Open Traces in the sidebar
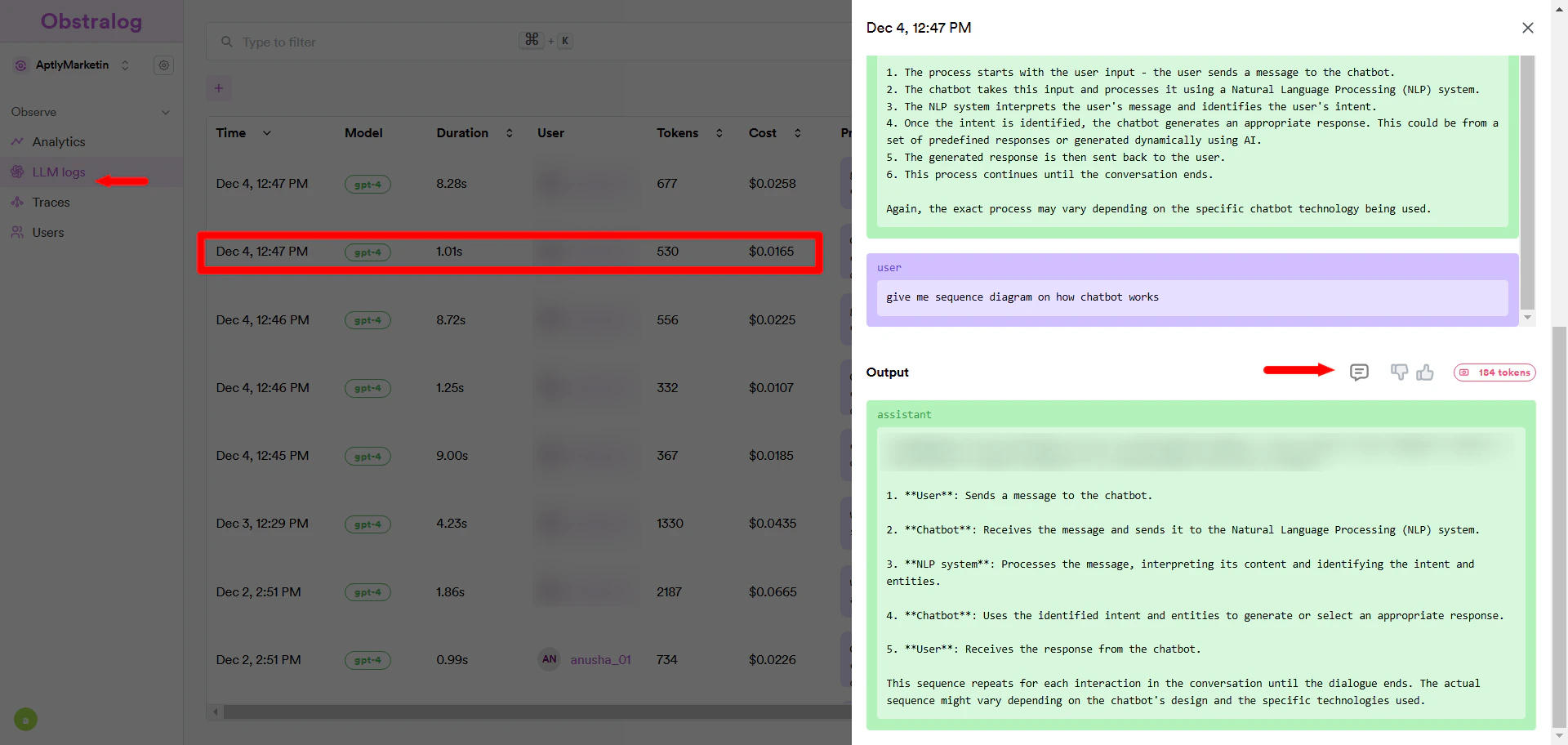The width and height of the screenshot is (1568, 745). point(51,203)
